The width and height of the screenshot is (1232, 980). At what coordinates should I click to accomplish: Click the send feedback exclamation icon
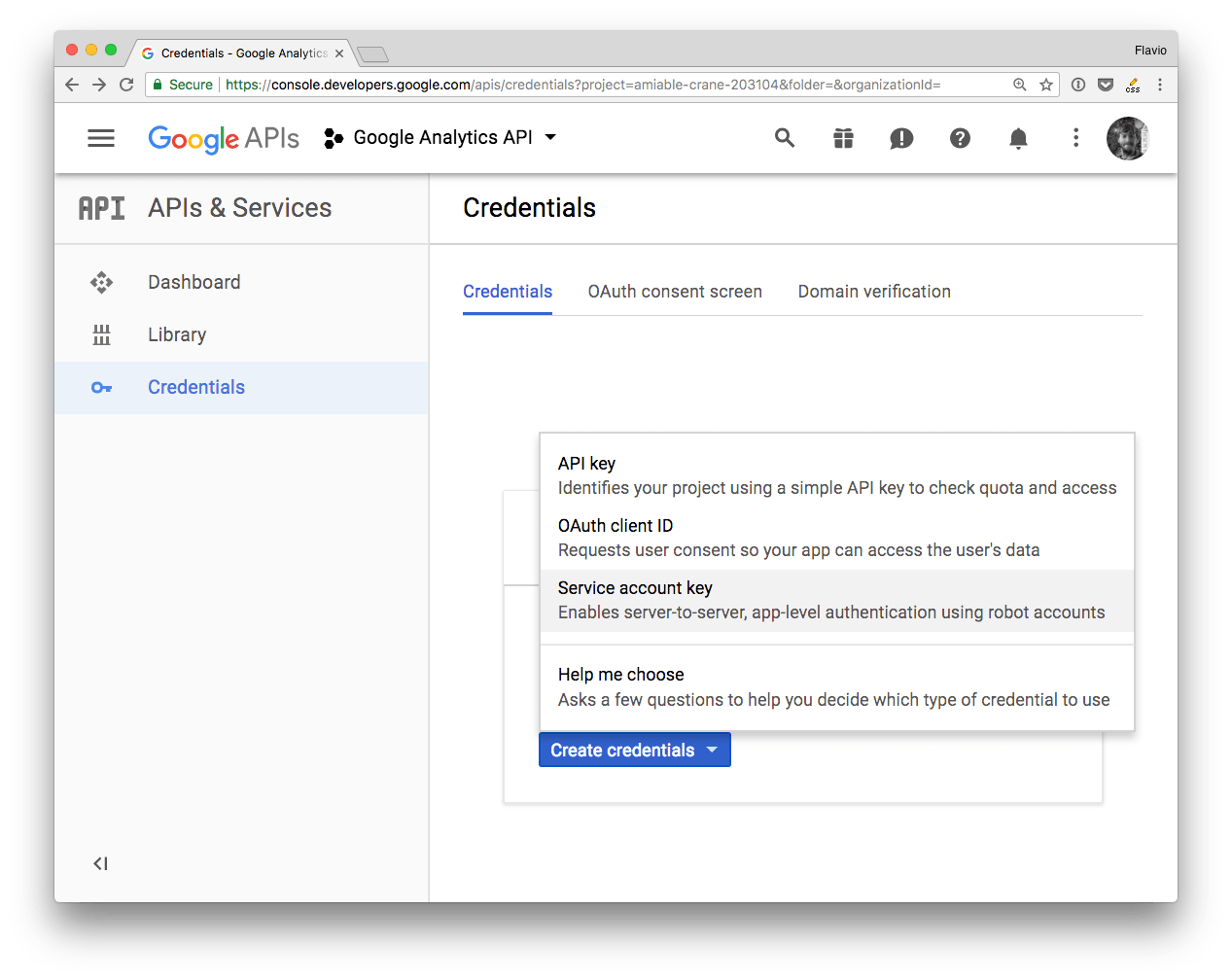901,139
